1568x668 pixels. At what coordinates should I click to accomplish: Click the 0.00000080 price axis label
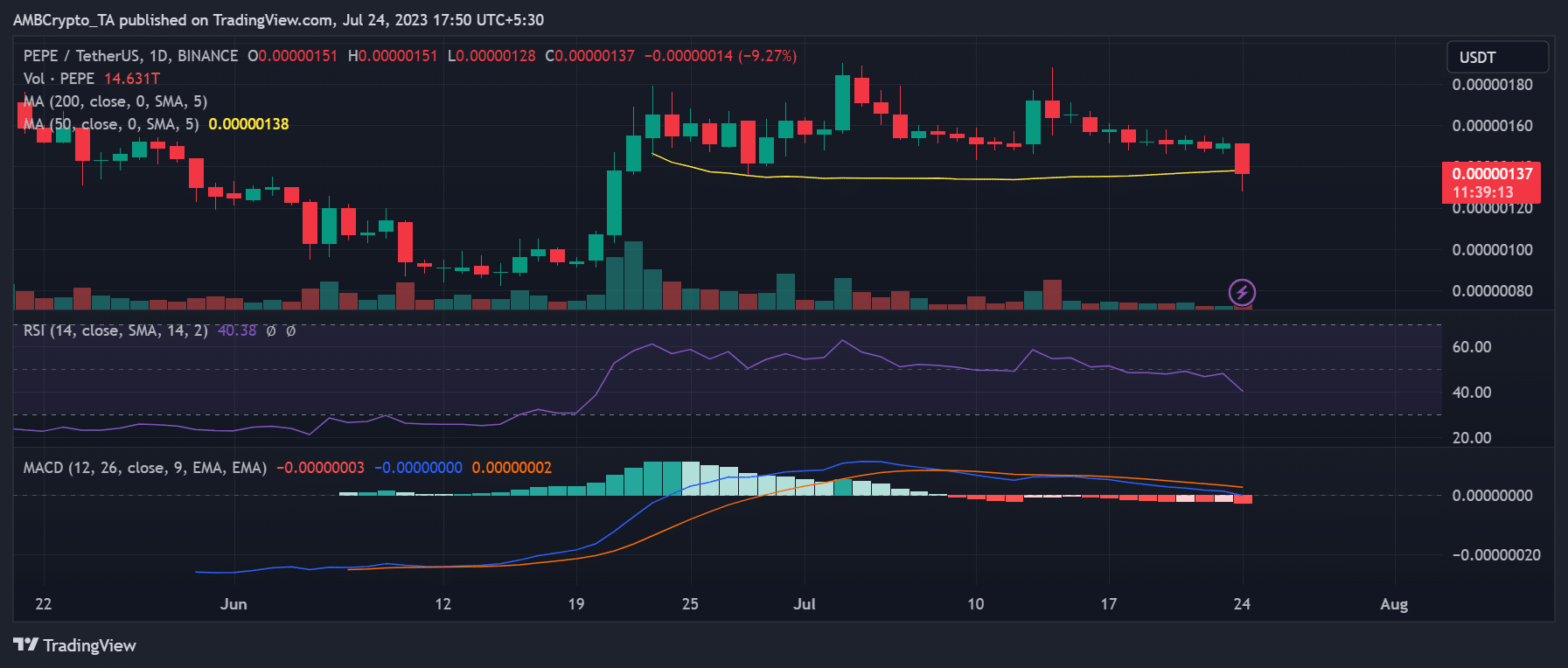click(1492, 291)
